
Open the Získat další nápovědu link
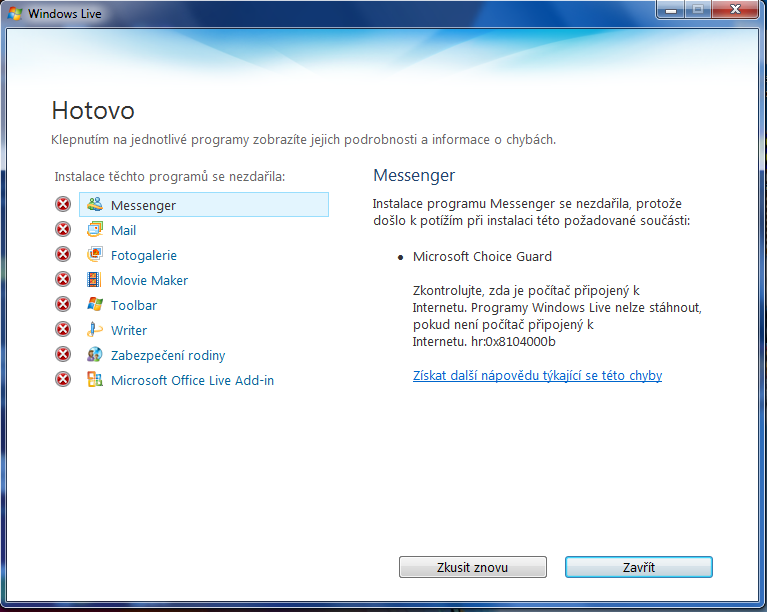[537, 376]
